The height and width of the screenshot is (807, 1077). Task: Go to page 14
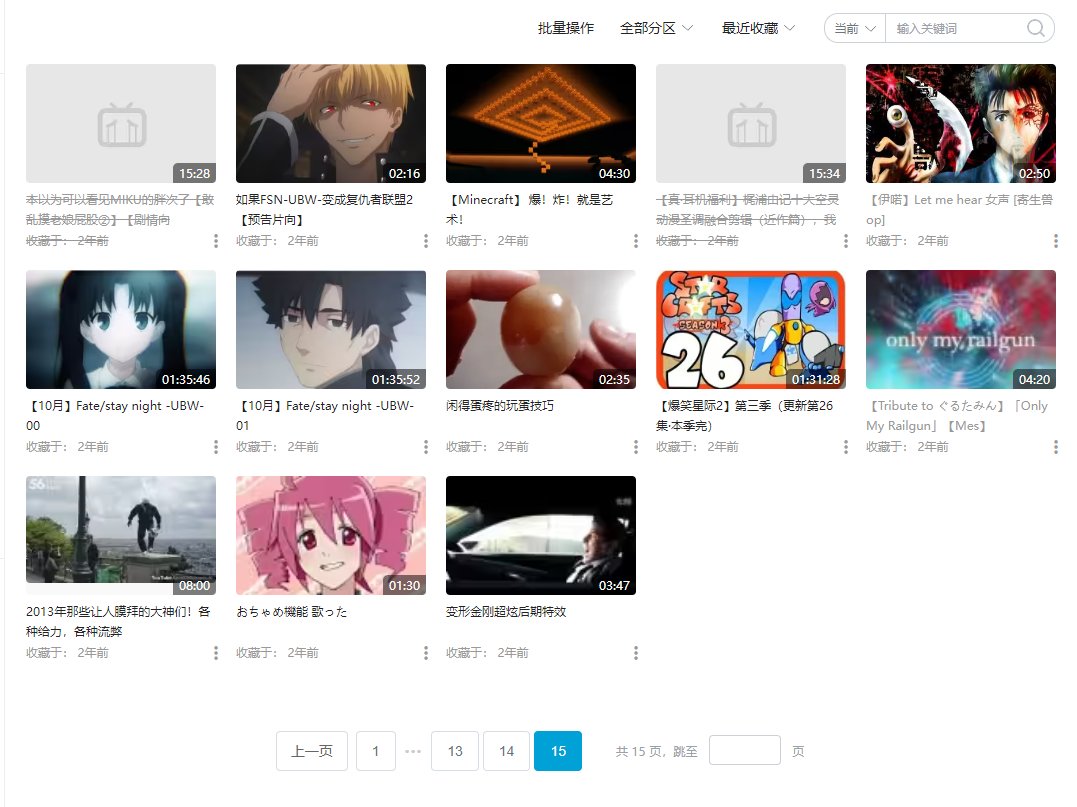[506, 751]
